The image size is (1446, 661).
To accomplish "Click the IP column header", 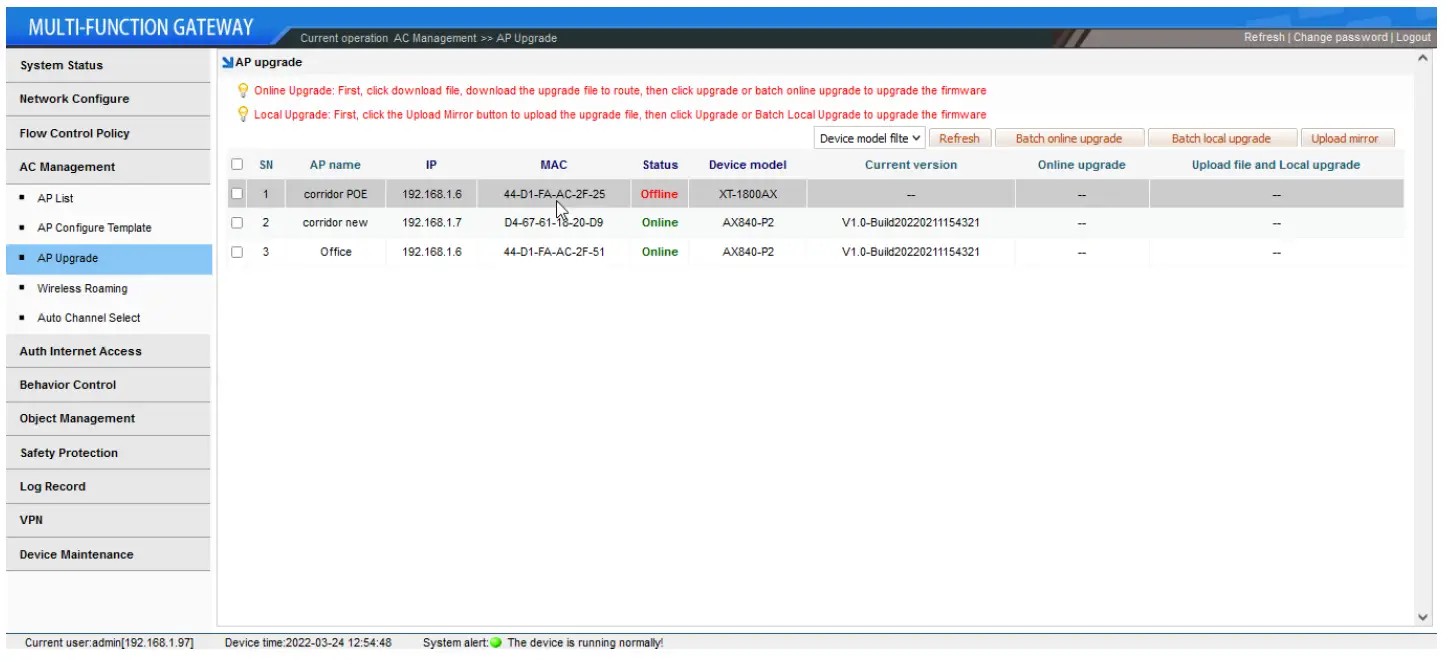I will point(431,165).
